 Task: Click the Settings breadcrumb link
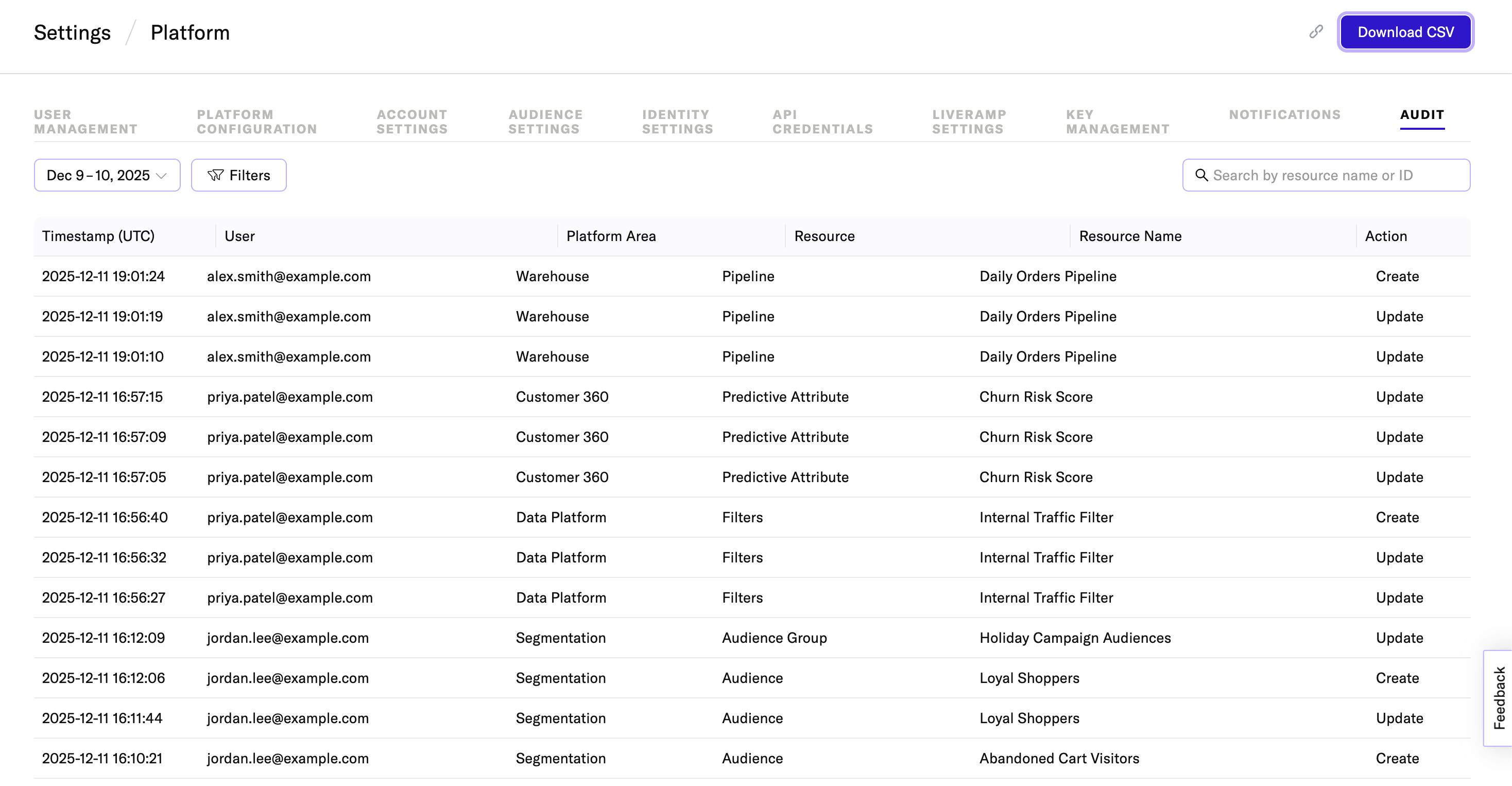pos(72,32)
